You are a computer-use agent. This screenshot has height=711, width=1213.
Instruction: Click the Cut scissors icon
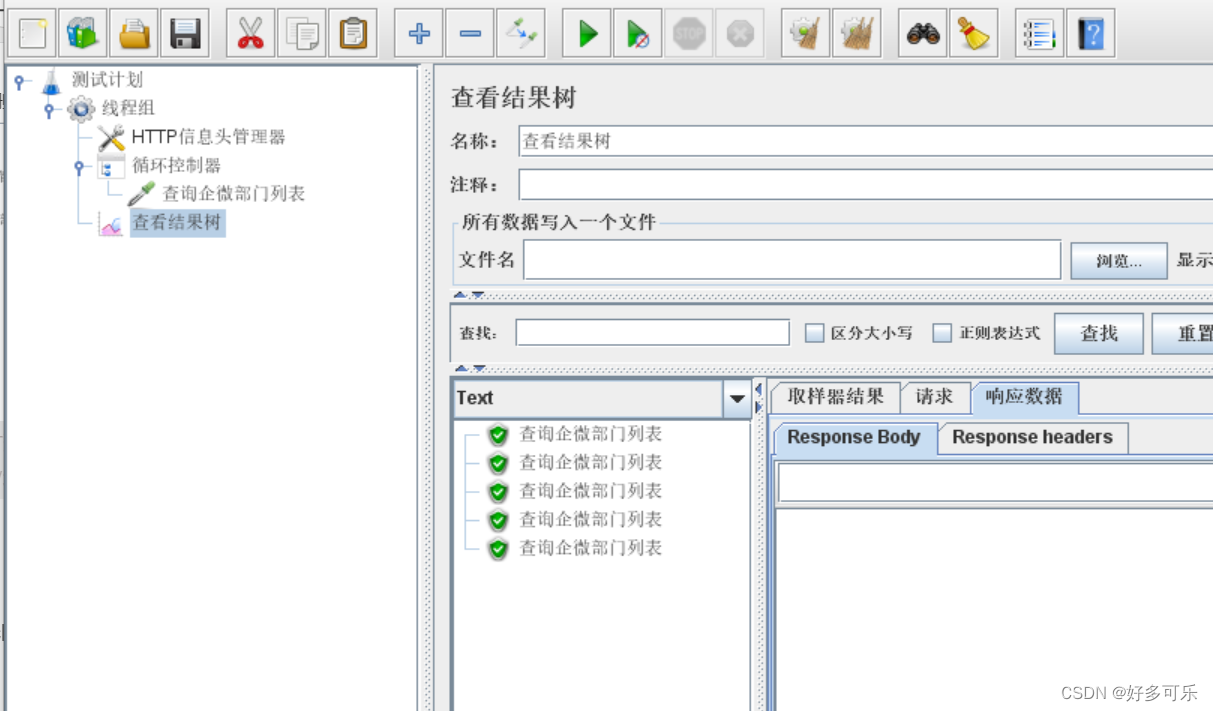pyautogui.click(x=250, y=34)
